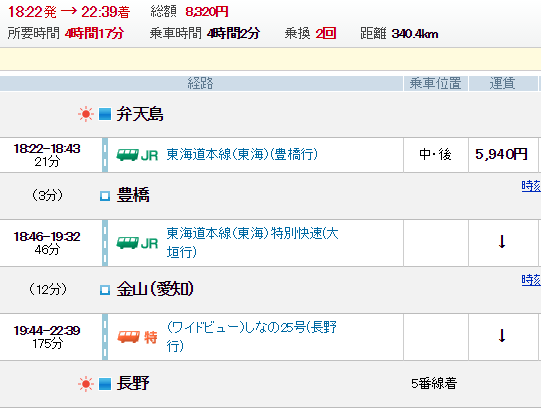Click hollow square transfer marker beside 豊橋
This screenshot has height=408, width=541.
coord(105,196)
